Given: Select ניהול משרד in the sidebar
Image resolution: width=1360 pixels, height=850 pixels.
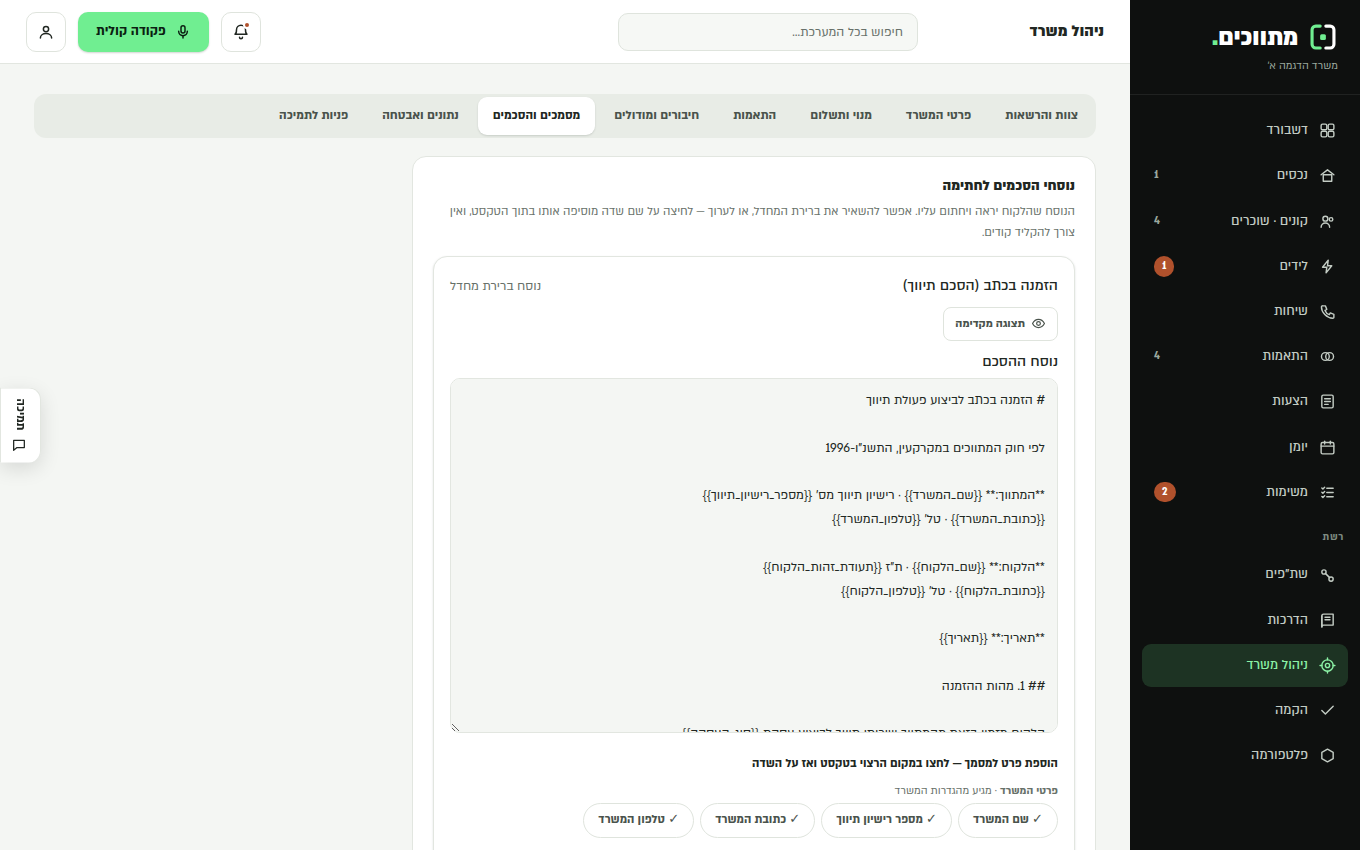Looking at the screenshot, I should pos(1245,665).
